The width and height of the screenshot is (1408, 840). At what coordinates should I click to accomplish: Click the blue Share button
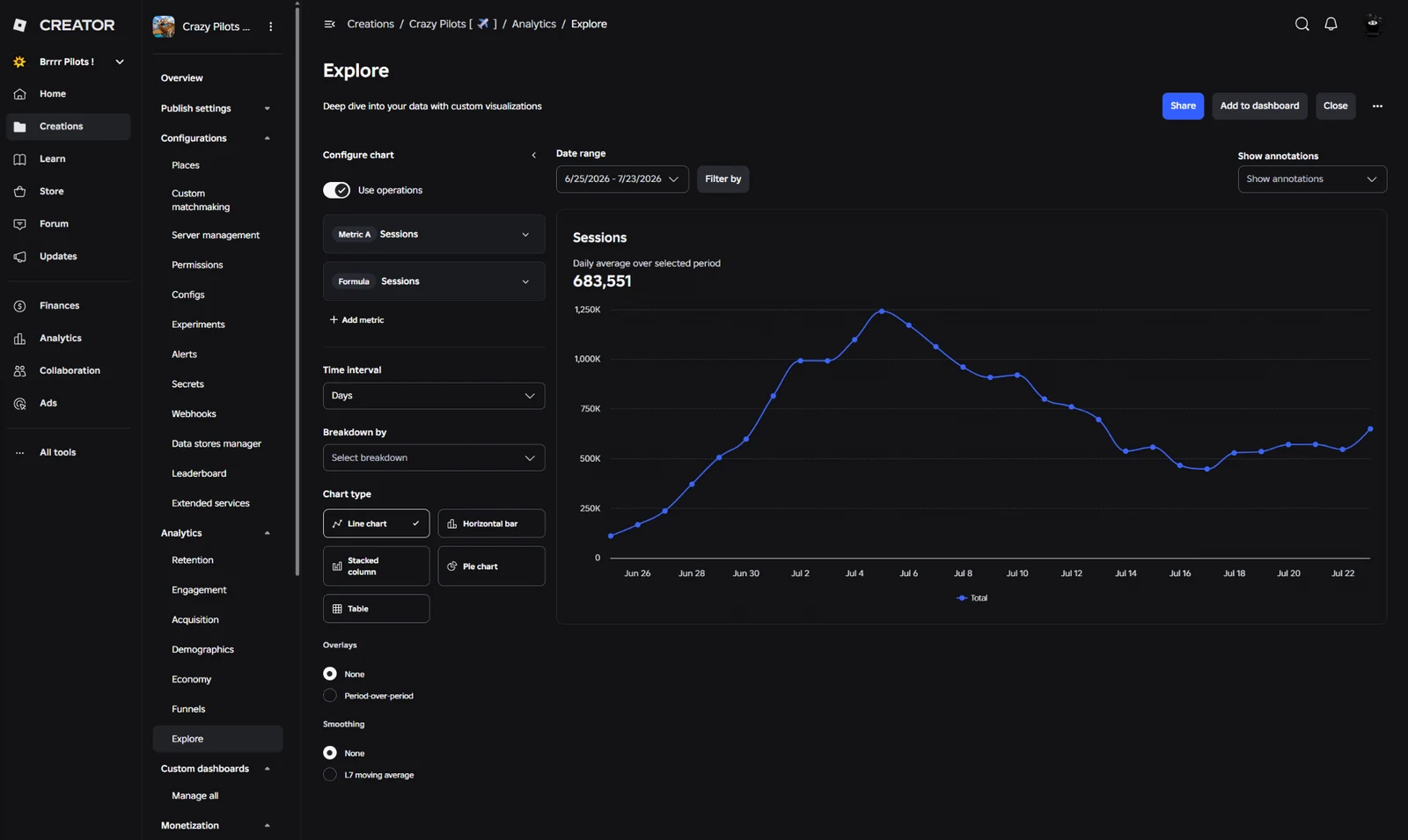(x=1183, y=106)
